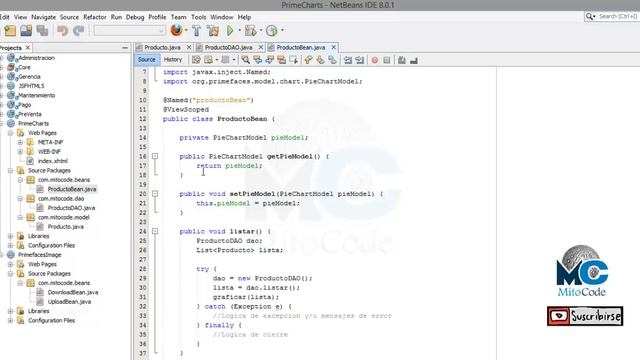The image size is (640, 360).
Task: Expand the WEB-INF folder
Action: pos(20,152)
